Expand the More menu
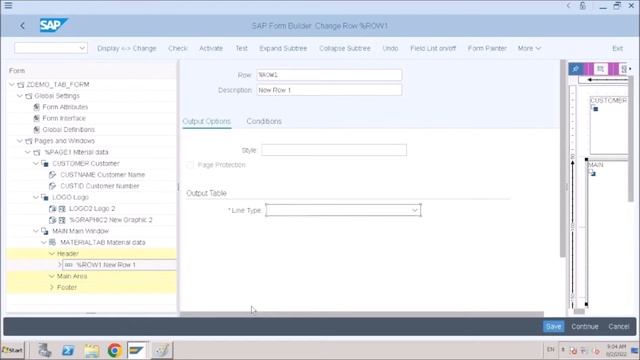The image size is (640, 360). point(529,48)
